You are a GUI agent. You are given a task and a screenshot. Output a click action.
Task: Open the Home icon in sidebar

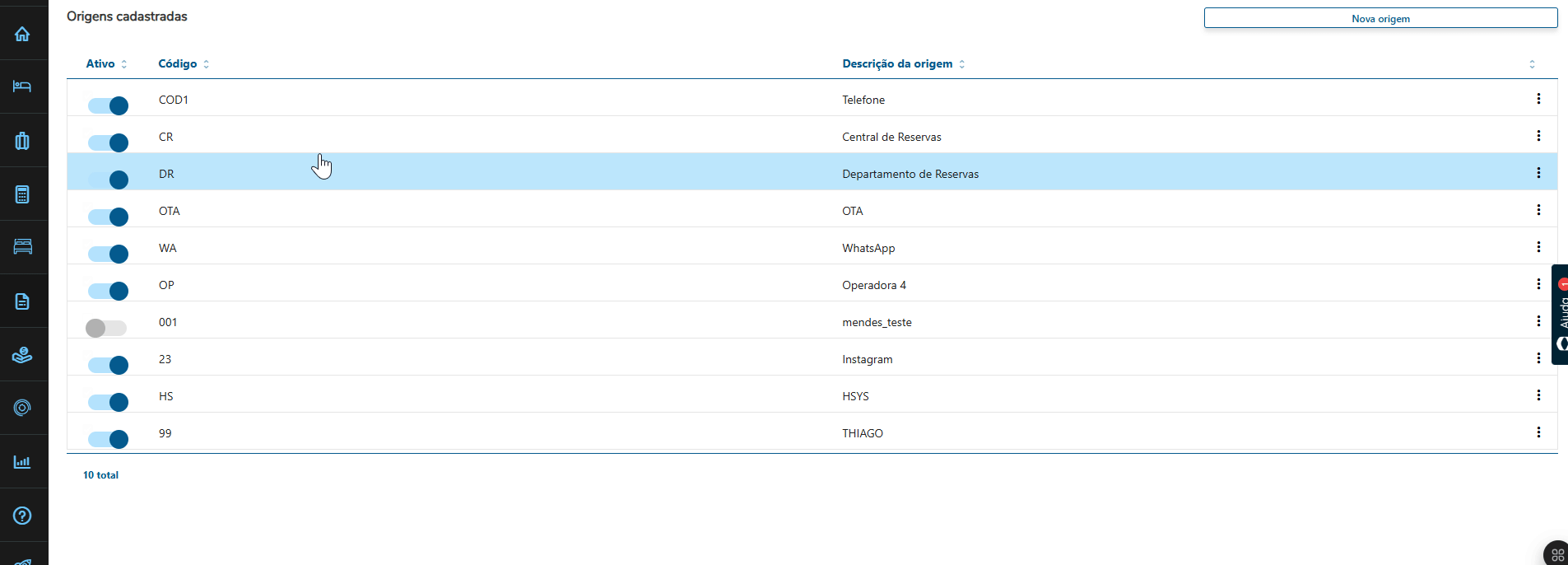coord(22,34)
